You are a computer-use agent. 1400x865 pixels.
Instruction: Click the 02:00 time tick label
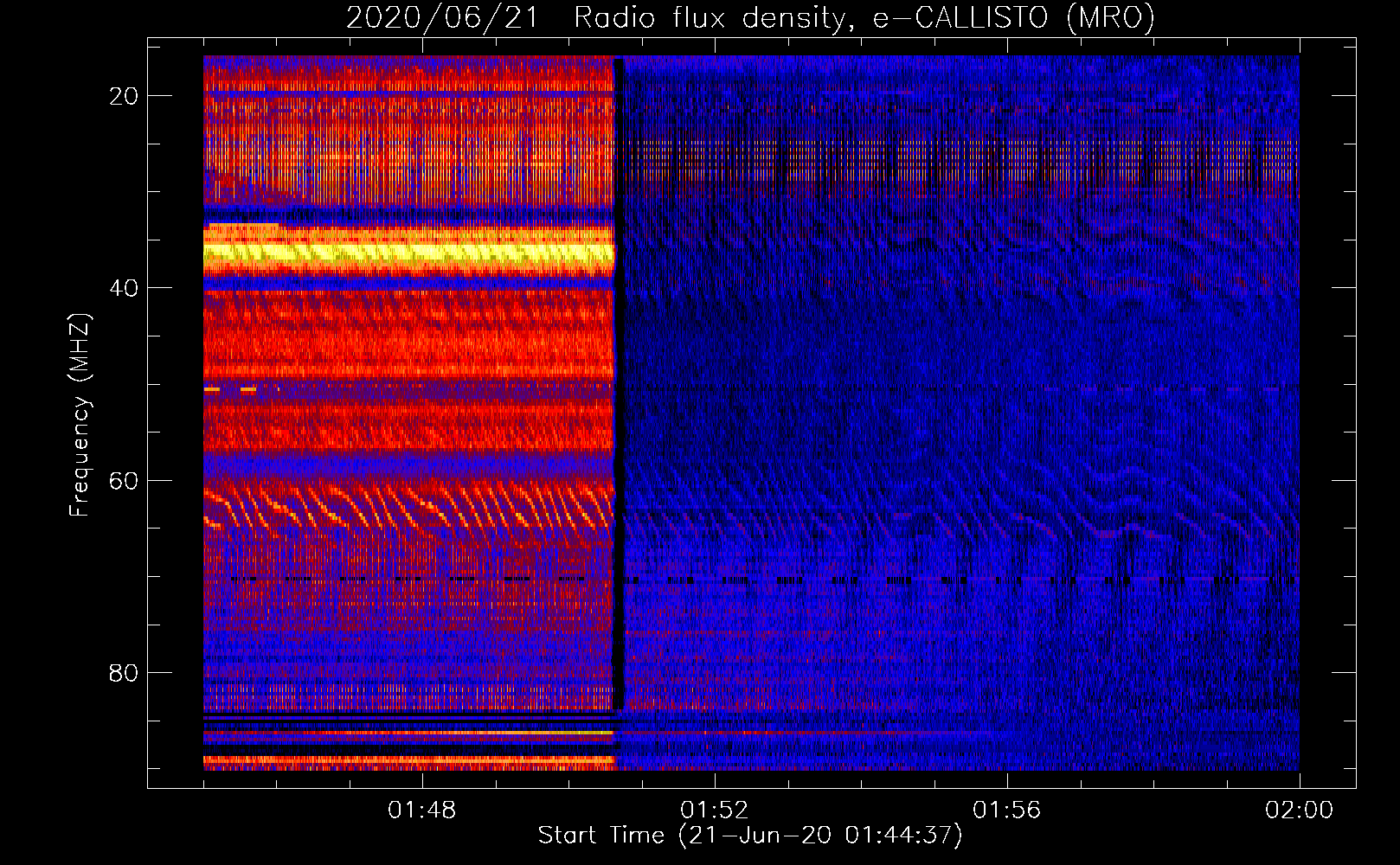coord(1299,811)
